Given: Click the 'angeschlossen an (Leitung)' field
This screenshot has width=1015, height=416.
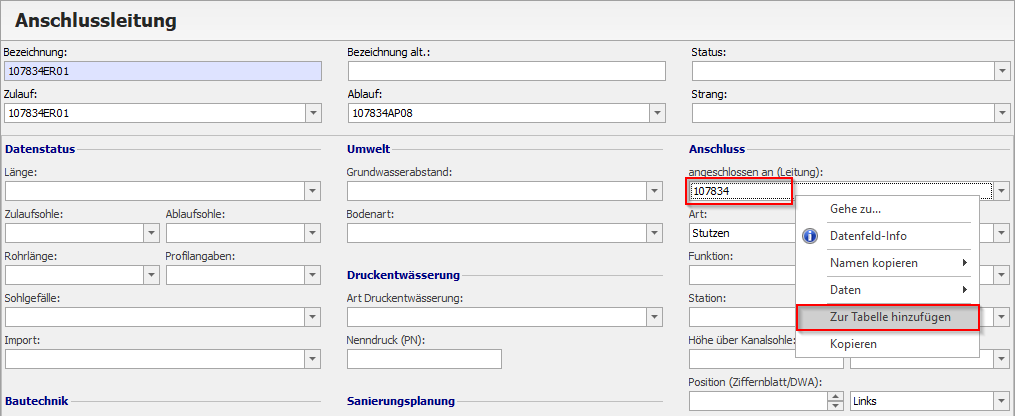Looking at the screenshot, I should [x=740, y=191].
